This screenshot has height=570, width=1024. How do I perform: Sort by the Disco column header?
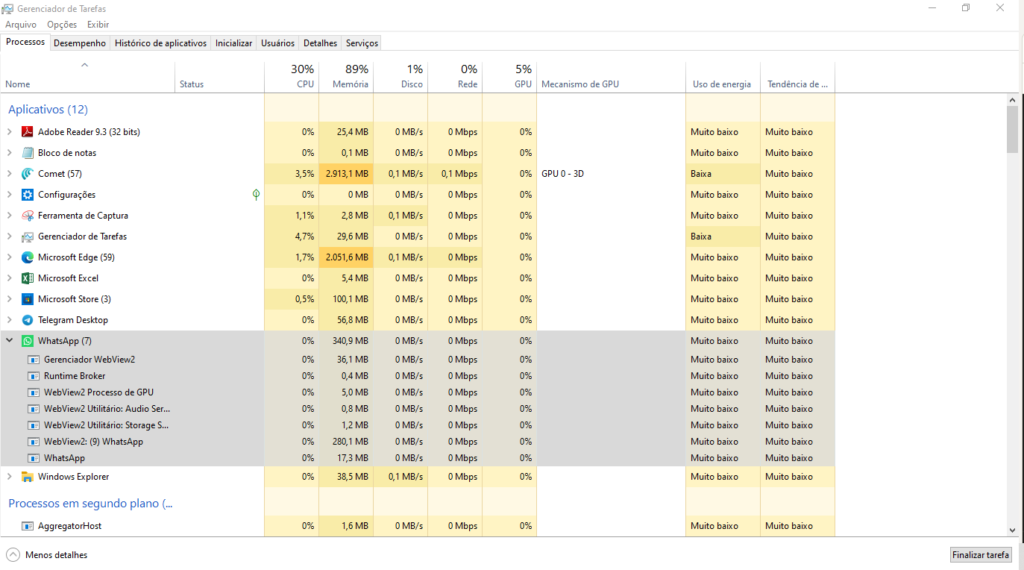click(400, 77)
